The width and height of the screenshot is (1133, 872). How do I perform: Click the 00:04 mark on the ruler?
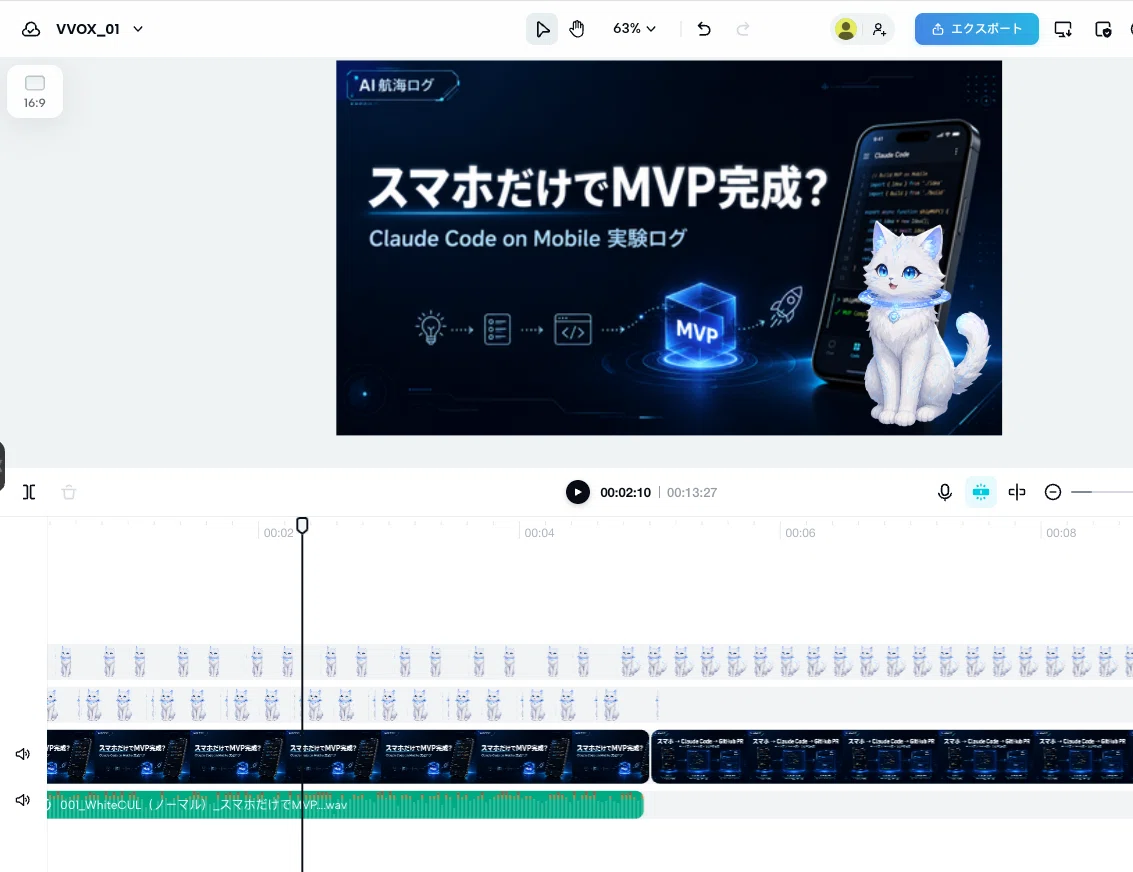(539, 533)
